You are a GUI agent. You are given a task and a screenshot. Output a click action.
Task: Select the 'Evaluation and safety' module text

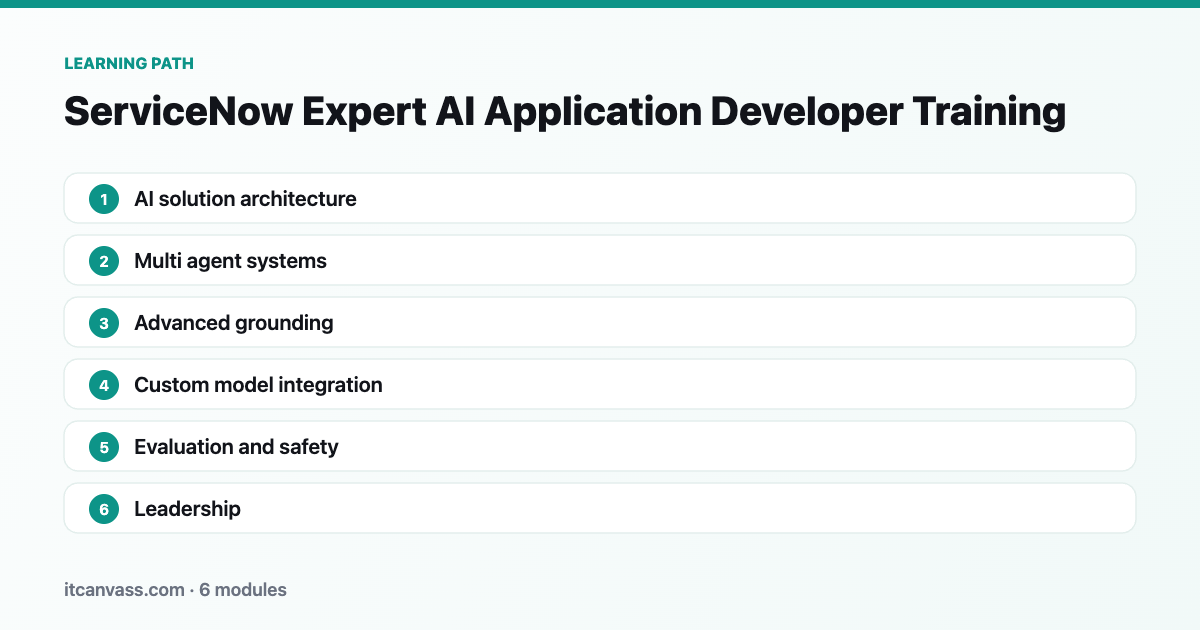pyautogui.click(x=236, y=447)
